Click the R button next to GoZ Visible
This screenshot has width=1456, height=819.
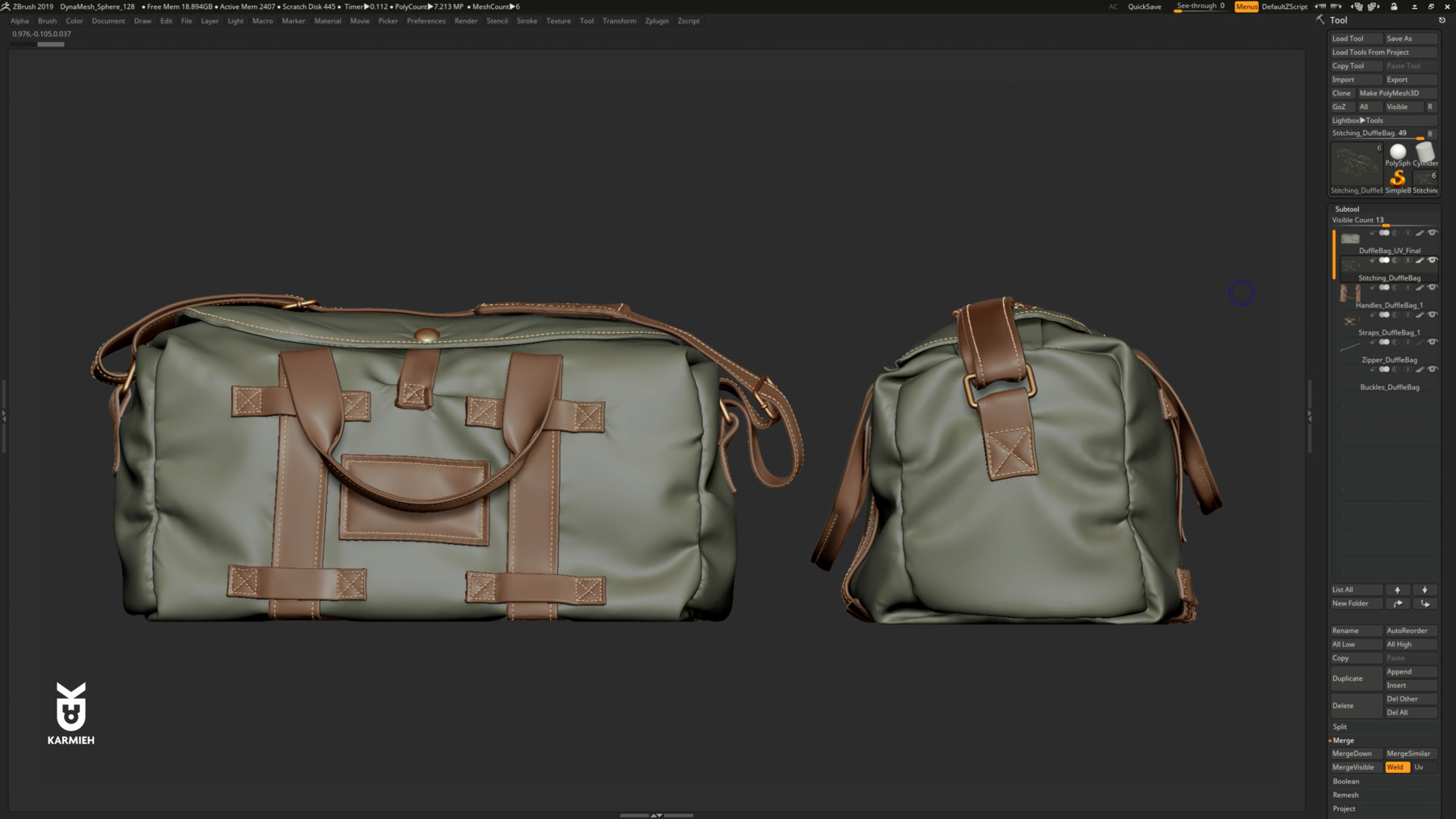(1430, 107)
